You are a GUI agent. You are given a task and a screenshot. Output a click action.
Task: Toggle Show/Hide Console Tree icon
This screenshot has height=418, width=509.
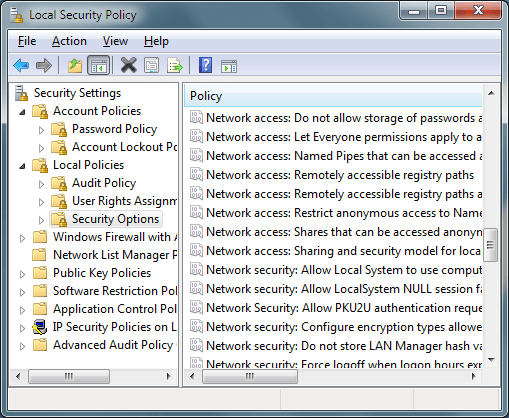point(98,65)
